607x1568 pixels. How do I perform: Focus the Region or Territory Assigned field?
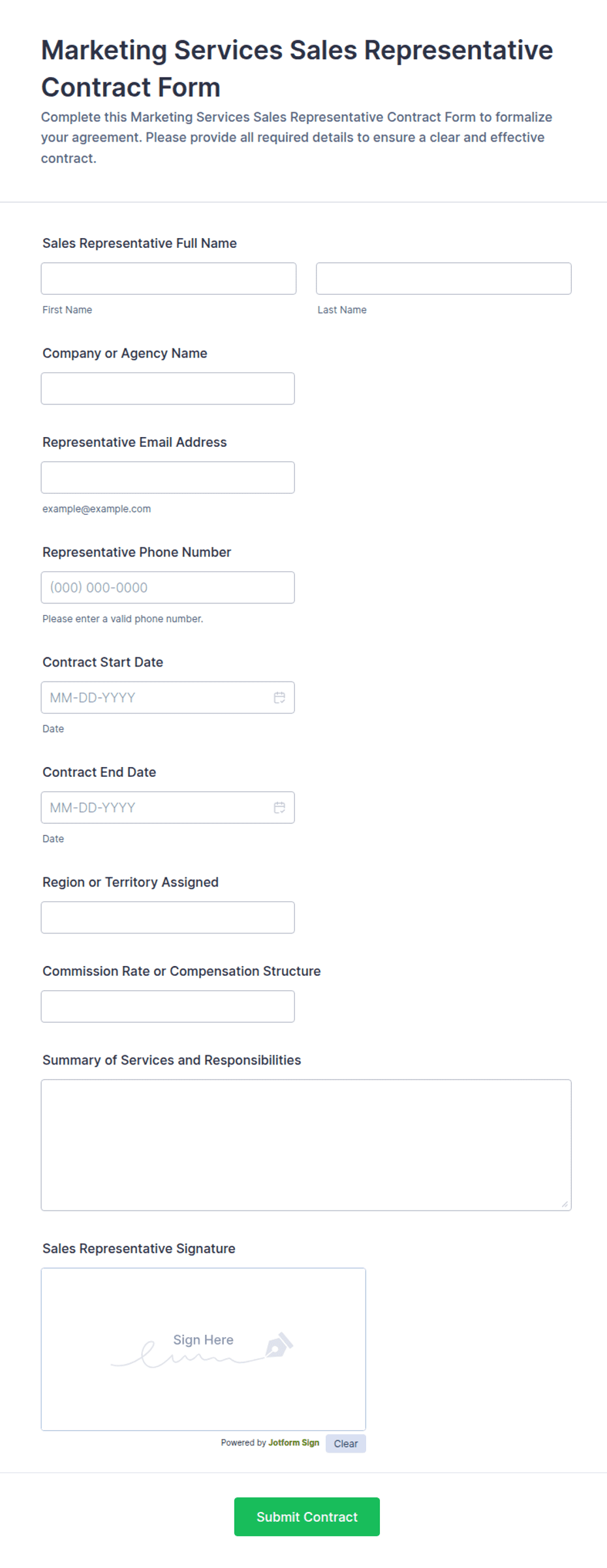(168, 918)
